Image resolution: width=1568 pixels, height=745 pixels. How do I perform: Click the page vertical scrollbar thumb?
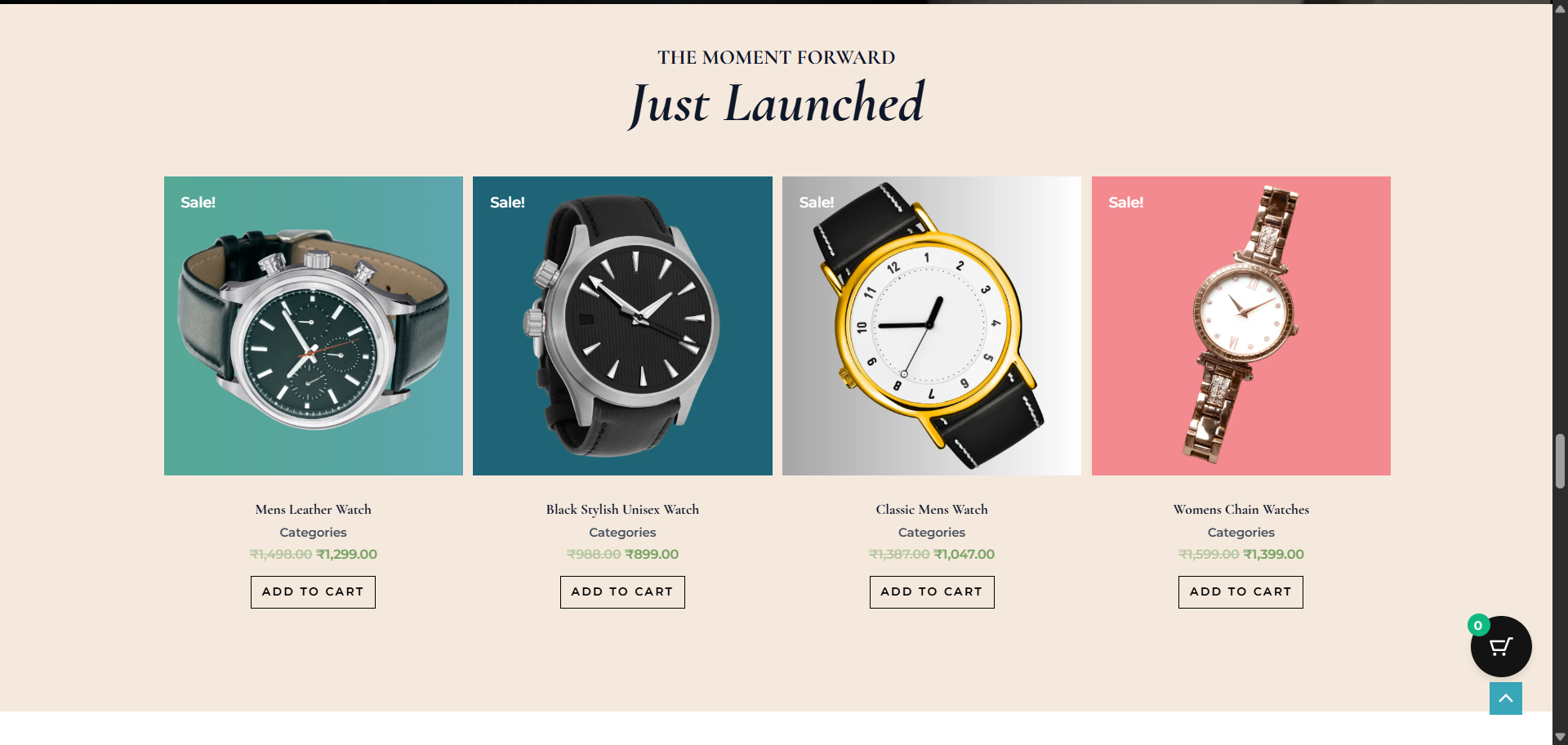(1560, 461)
